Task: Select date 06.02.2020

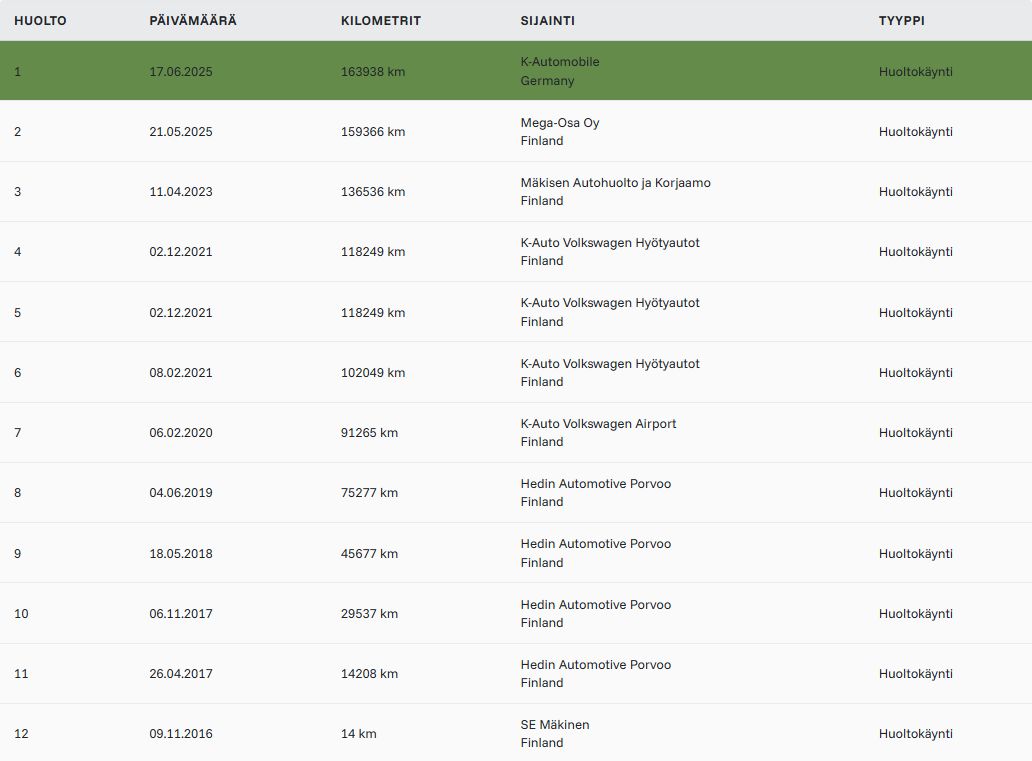Action: (181, 433)
